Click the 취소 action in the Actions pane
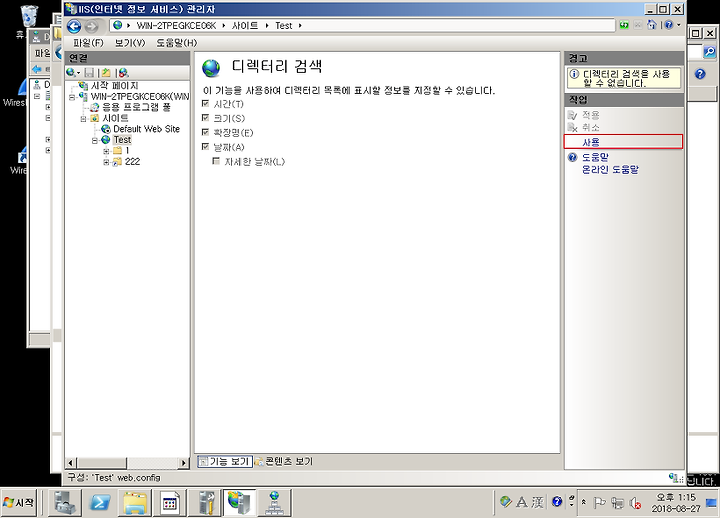This screenshot has height=518, width=720. (x=591, y=127)
